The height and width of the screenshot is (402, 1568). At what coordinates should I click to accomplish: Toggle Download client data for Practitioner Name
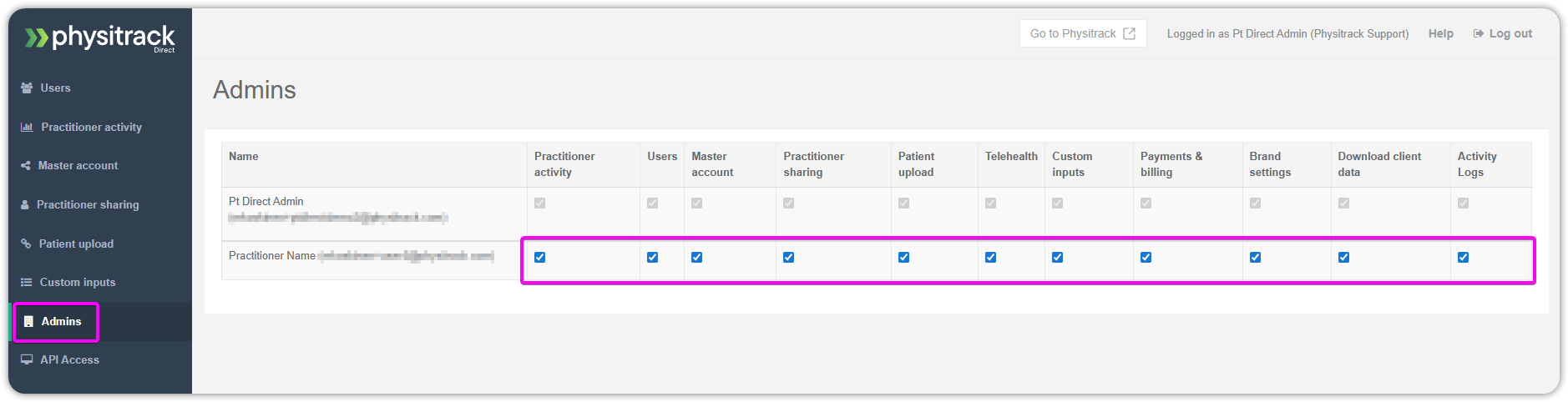pyautogui.click(x=1343, y=257)
